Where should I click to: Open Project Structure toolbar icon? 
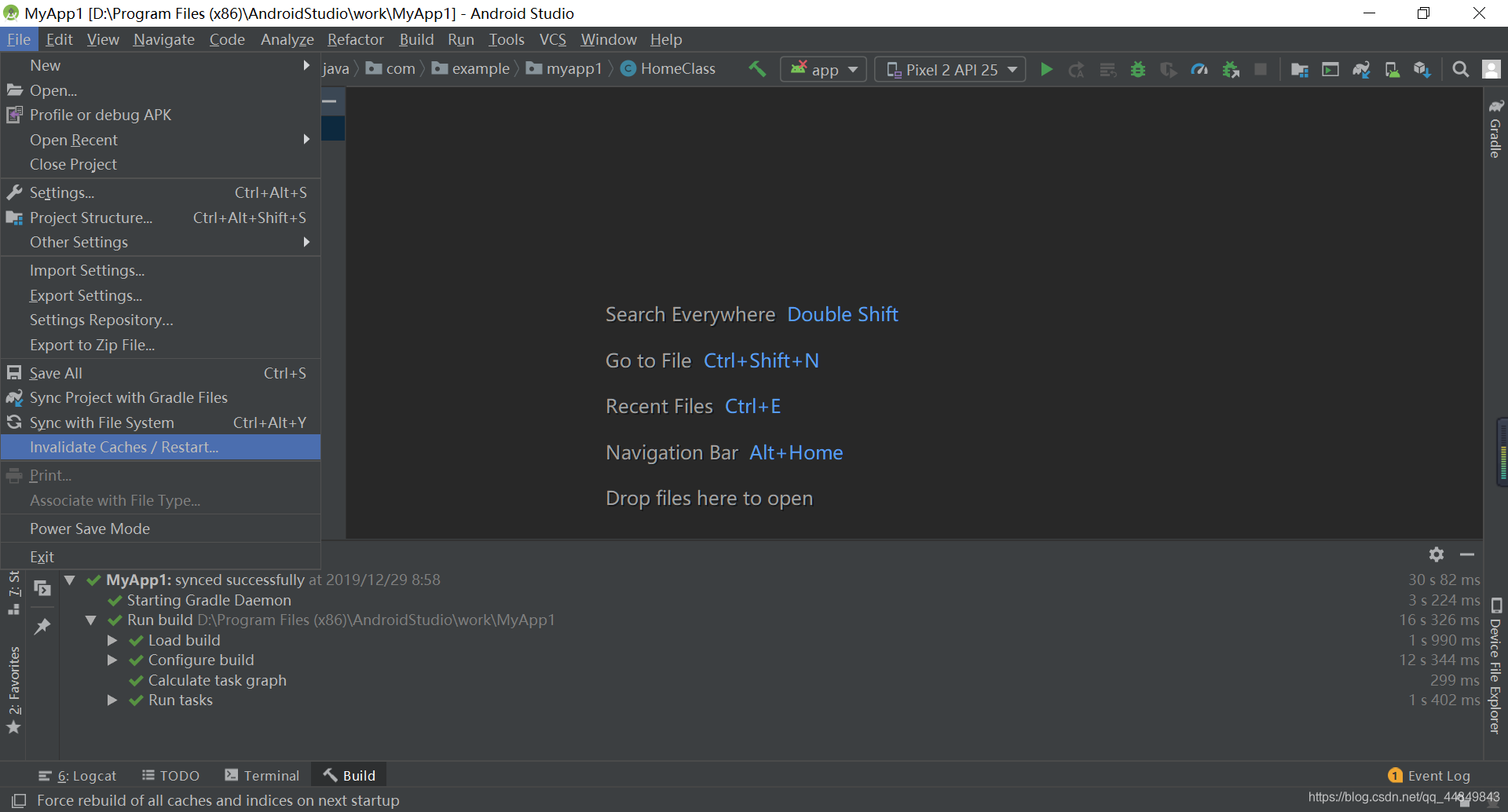1299,69
